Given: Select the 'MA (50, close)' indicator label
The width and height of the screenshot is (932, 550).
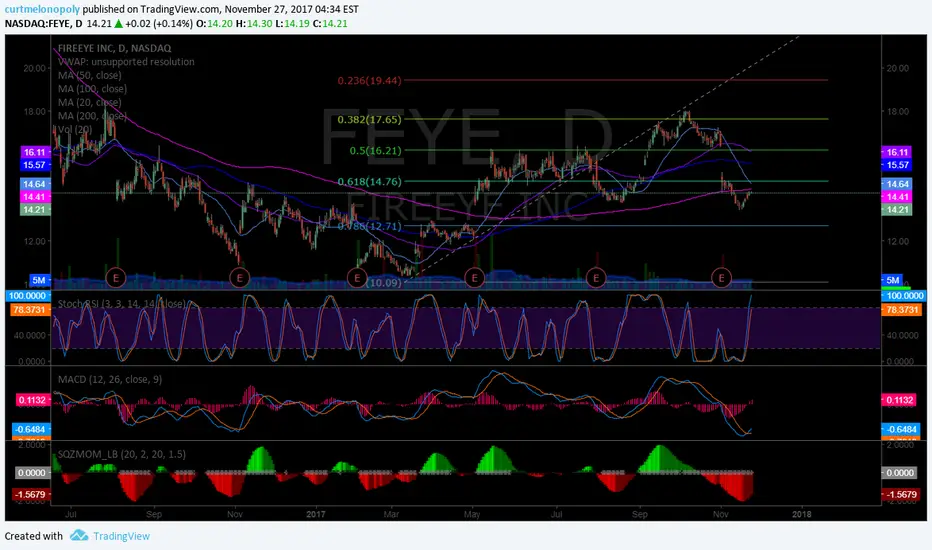Looking at the screenshot, I should 90,76.
